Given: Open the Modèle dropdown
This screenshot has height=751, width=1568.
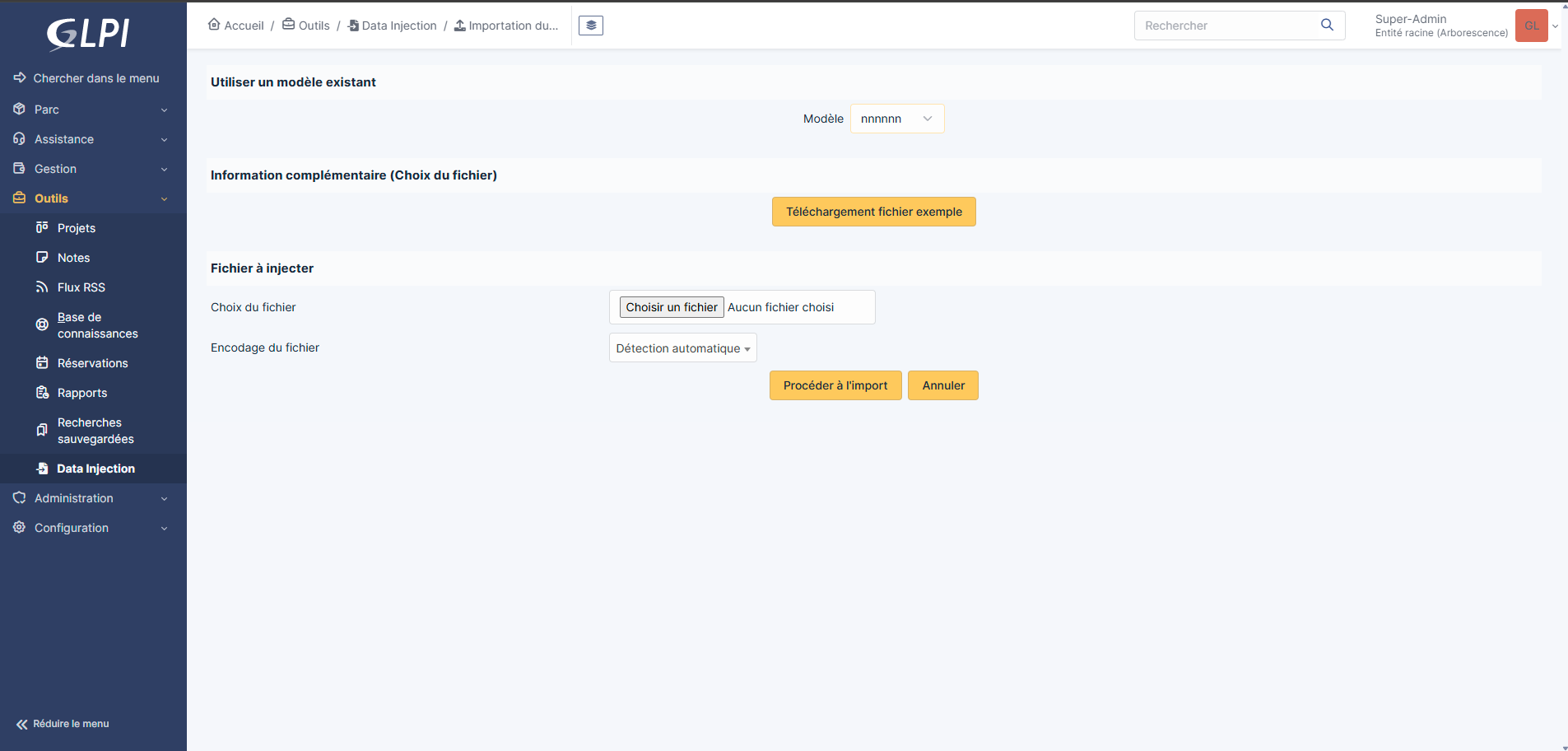Looking at the screenshot, I should pos(896,119).
